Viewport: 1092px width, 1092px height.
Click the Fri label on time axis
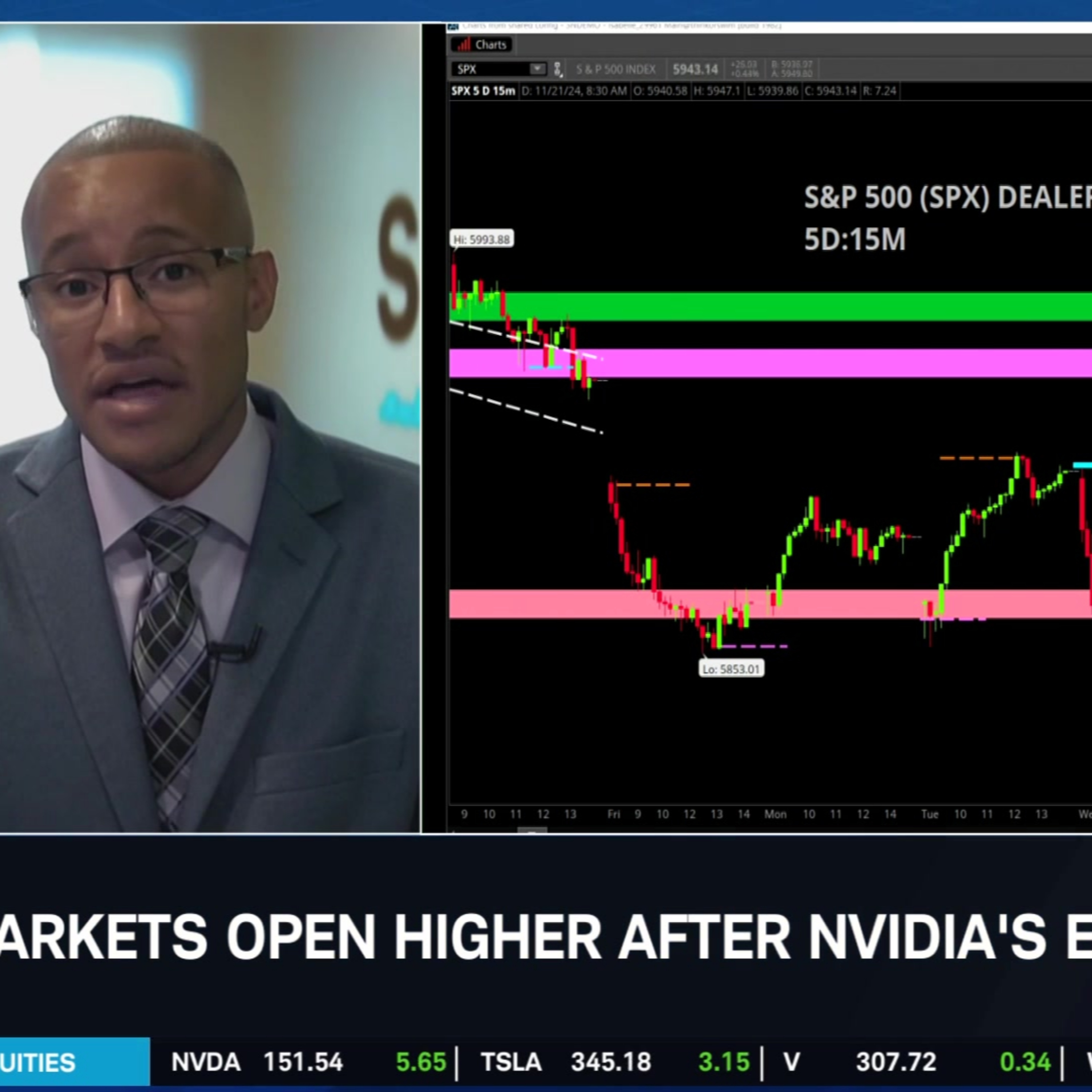613,815
